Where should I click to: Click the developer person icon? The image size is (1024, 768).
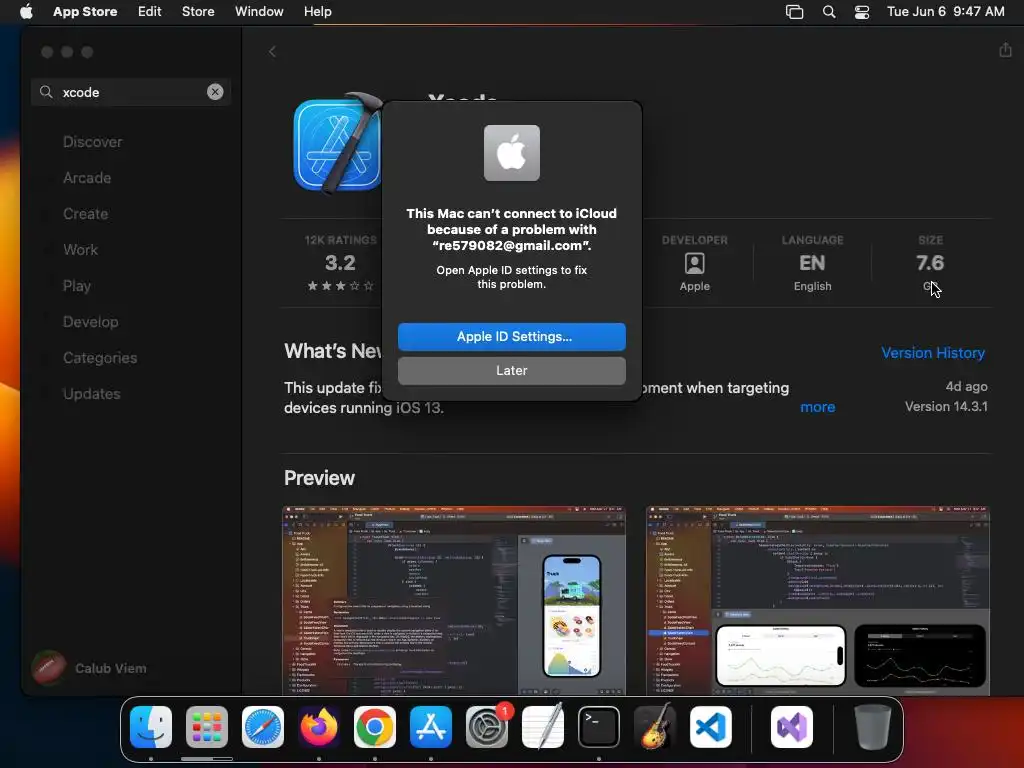tap(694, 263)
